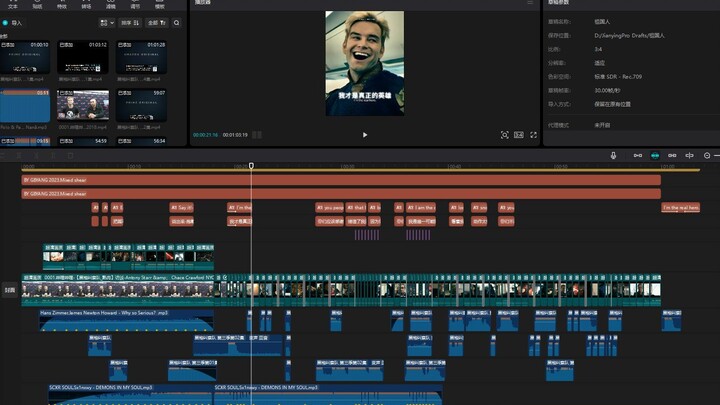Open the 转场 transitions tab
The height and width of the screenshot is (405, 720).
coord(86,5)
